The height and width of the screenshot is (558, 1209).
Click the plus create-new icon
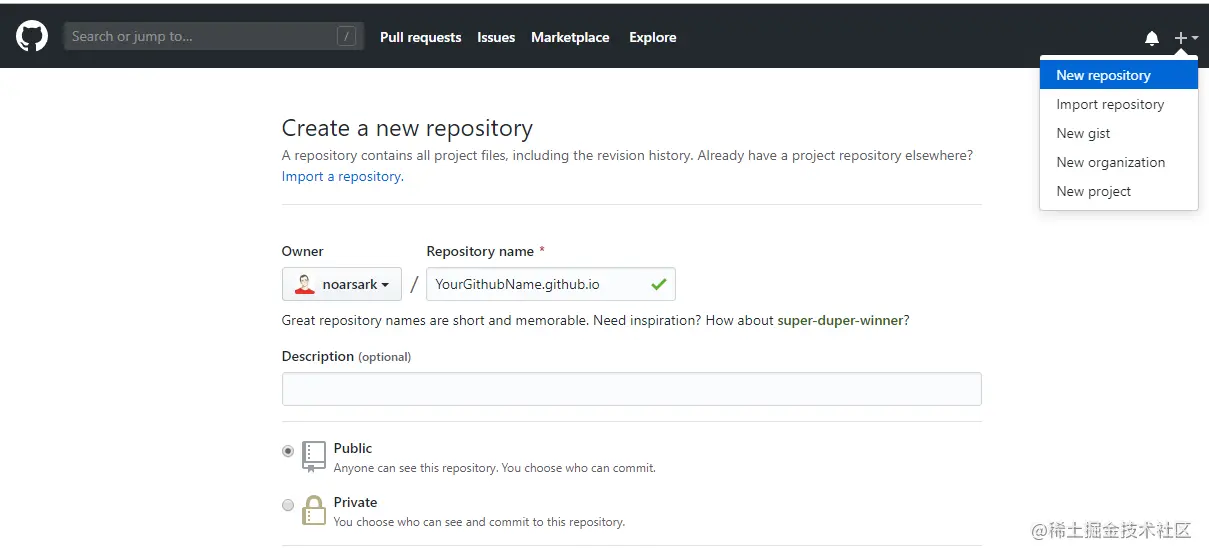(x=1181, y=38)
